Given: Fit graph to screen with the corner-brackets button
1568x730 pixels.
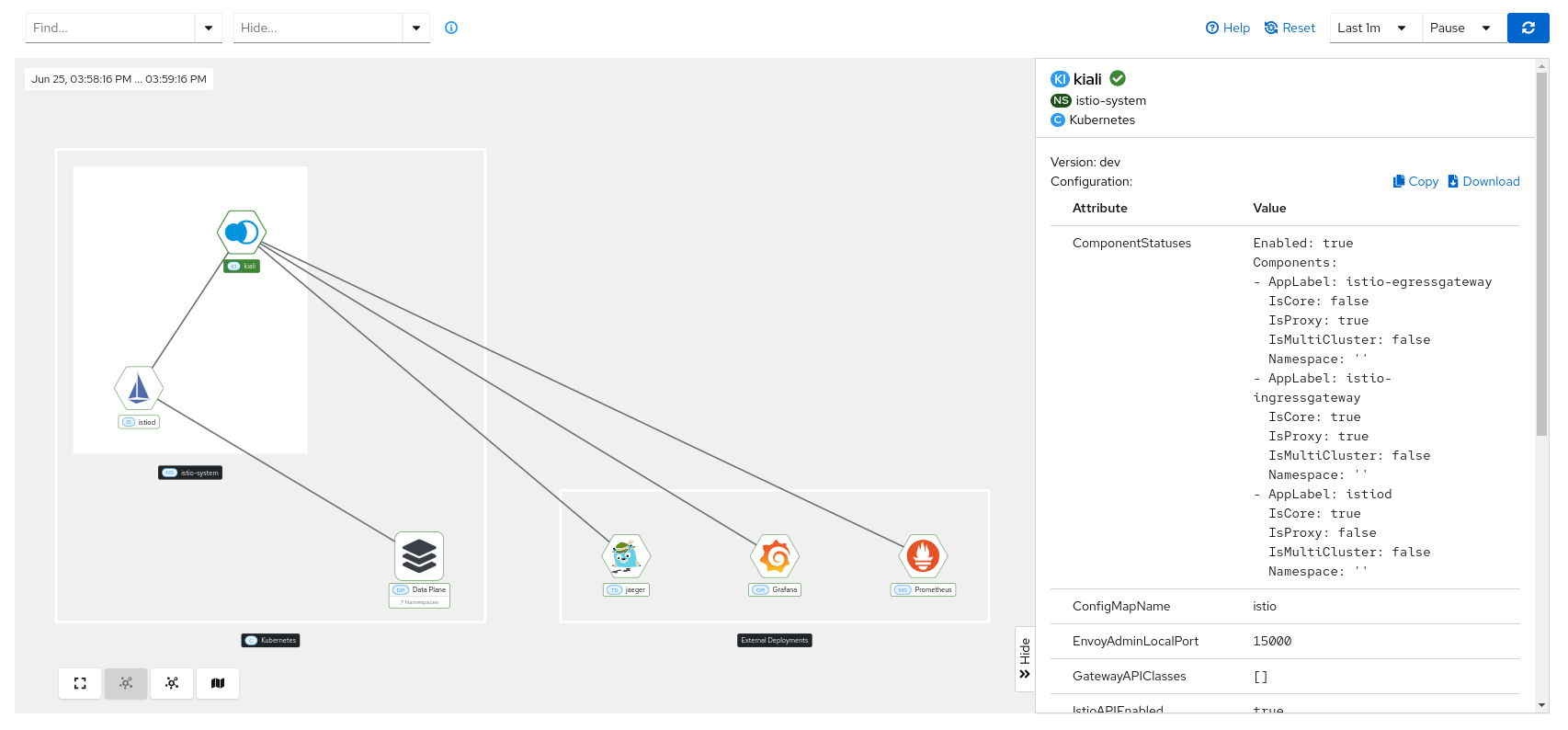Looking at the screenshot, I should pos(80,683).
